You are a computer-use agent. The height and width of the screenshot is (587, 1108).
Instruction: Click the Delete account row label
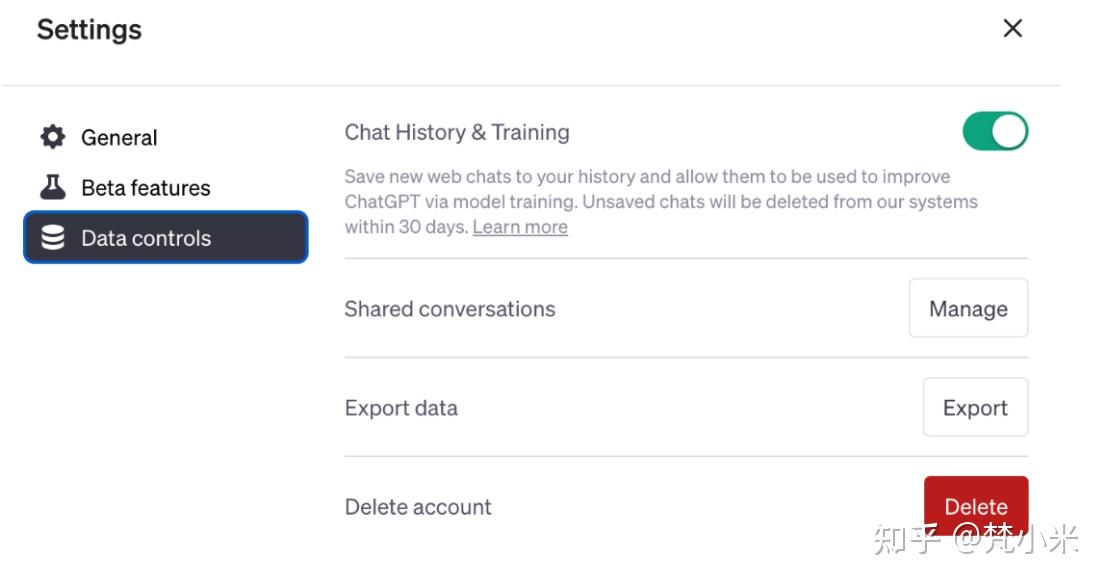(x=418, y=506)
